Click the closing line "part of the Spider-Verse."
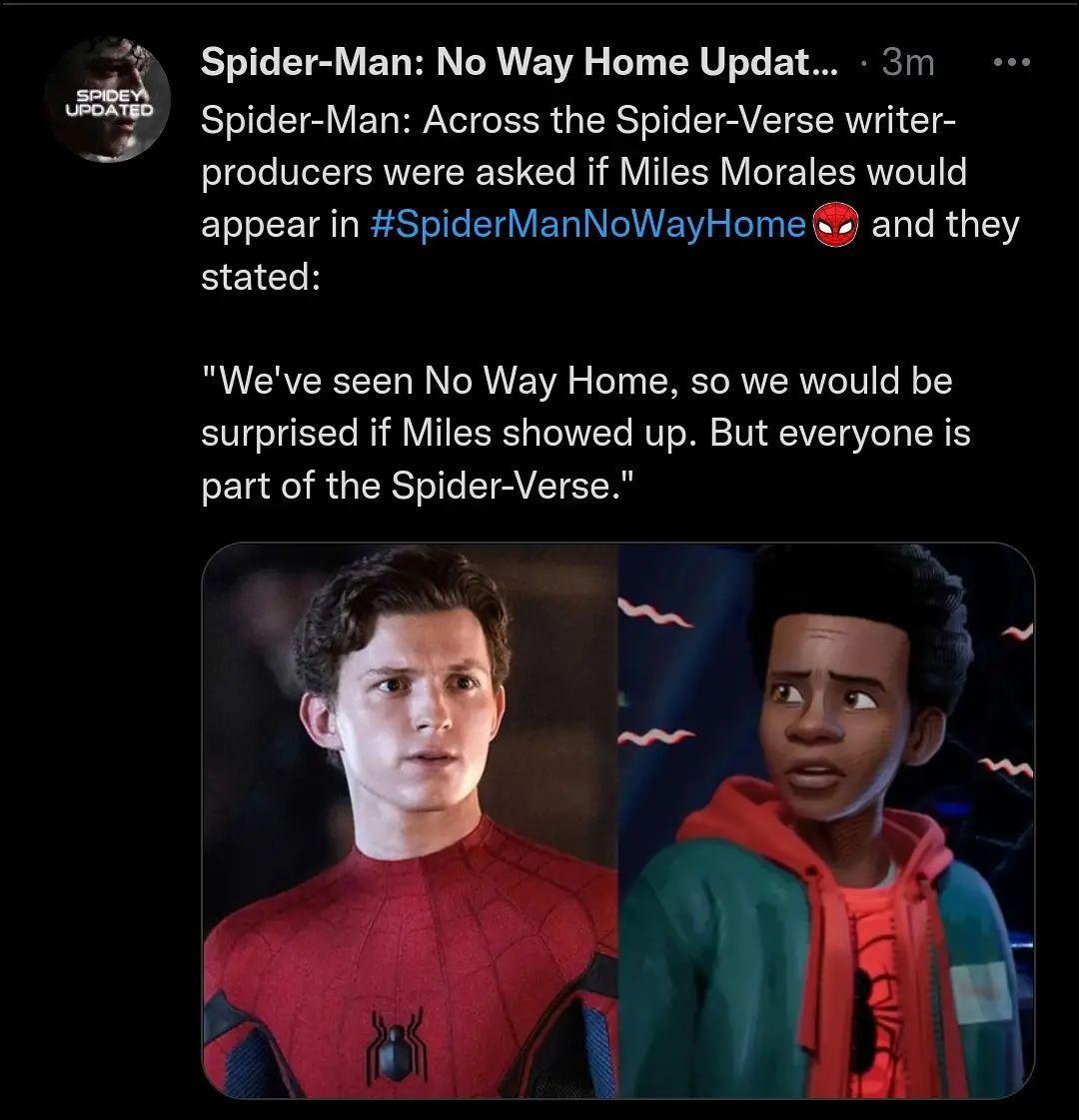The width and height of the screenshot is (1079, 1120). 418,486
